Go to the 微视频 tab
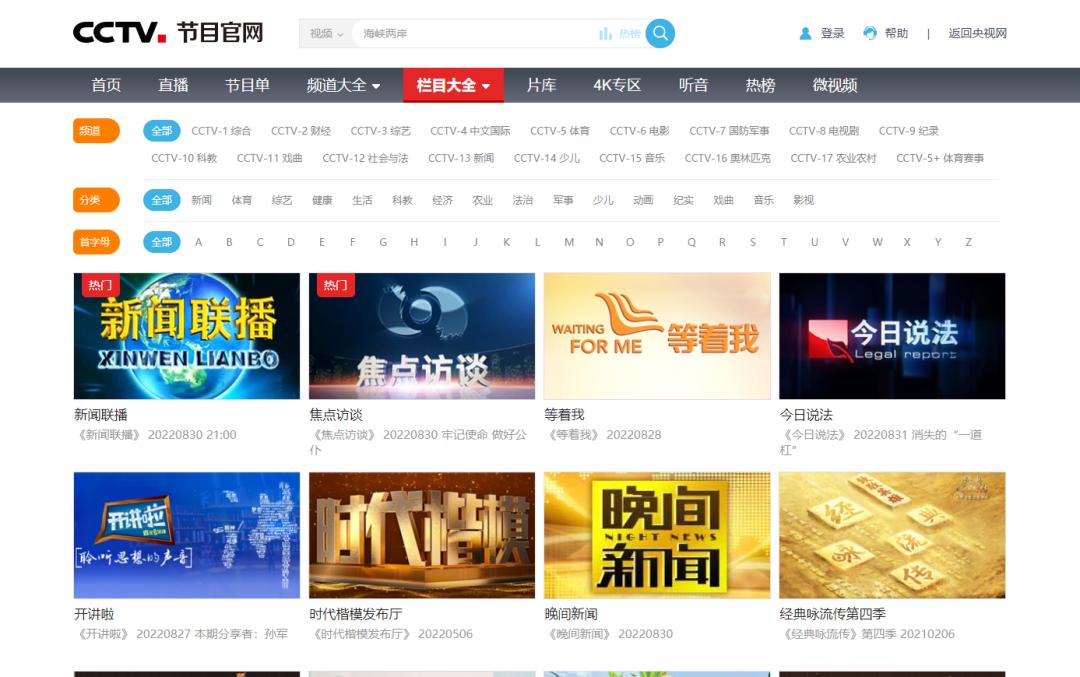Viewport: 1080px width, 677px height. point(834,86)
